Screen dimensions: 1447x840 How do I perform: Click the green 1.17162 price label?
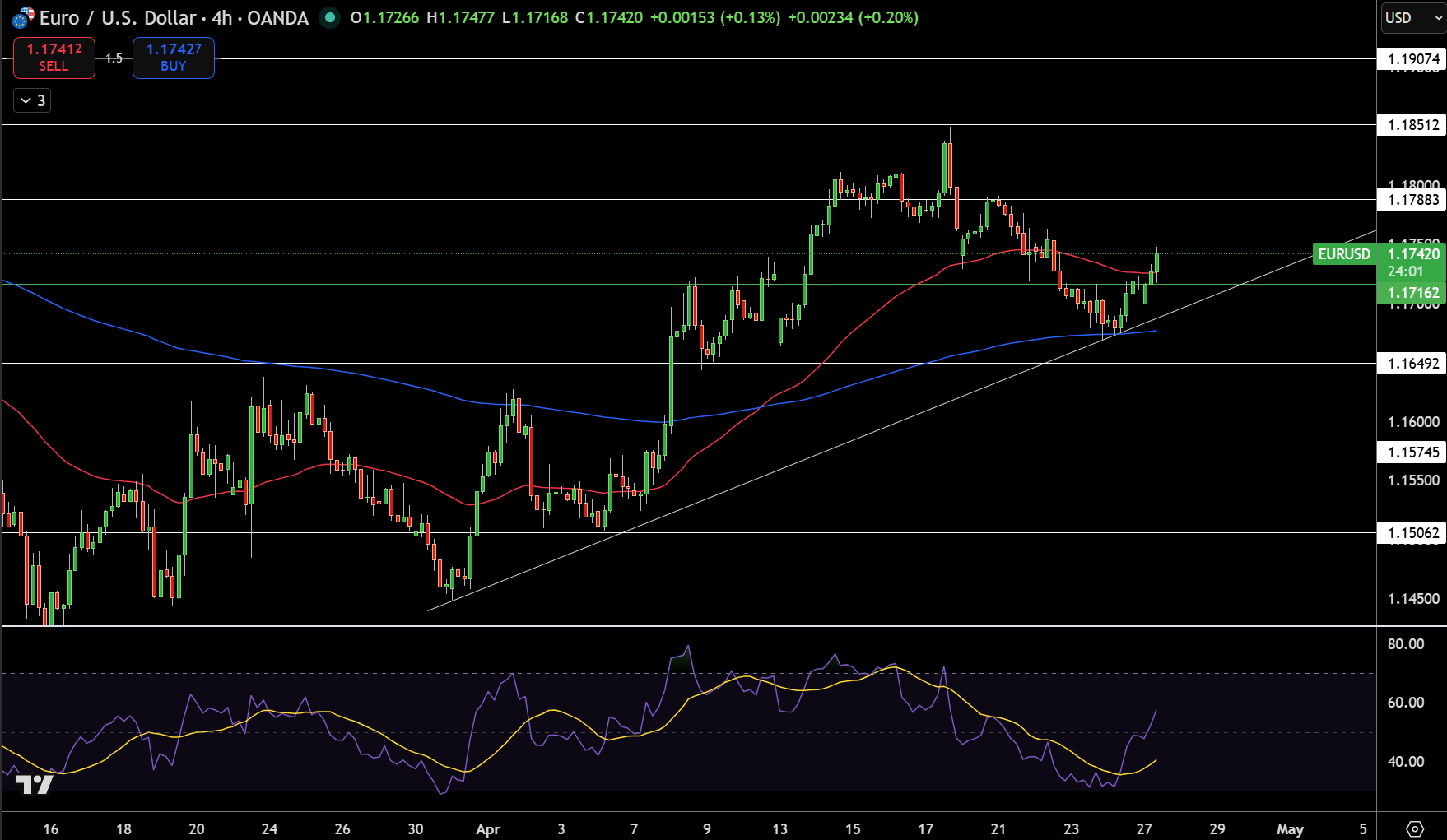pyautogui.click(x=1412, y=293)
